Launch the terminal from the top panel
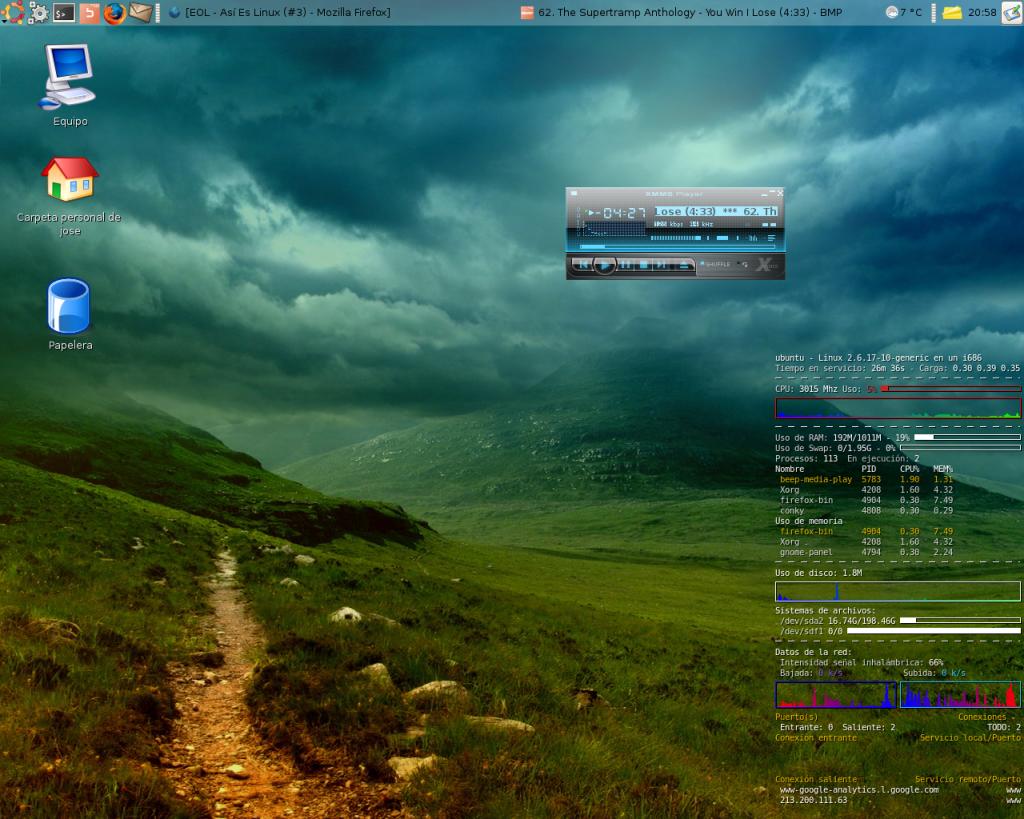Image resolution: width=1024 pixels, height=819 pixels. click(63, 12)
